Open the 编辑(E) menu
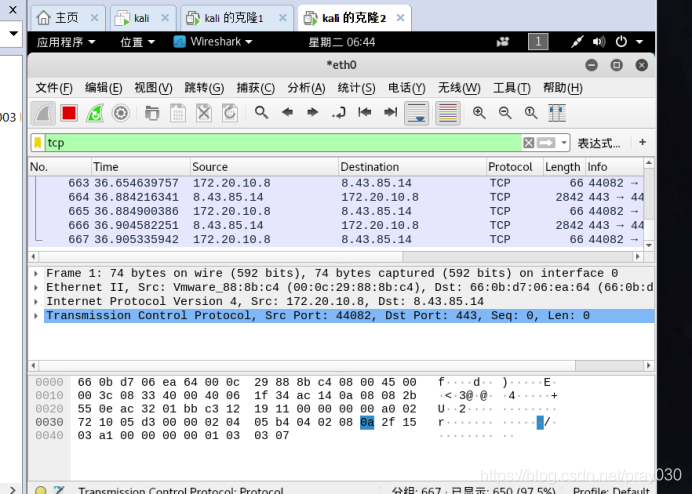 click(x=104, y=88)
